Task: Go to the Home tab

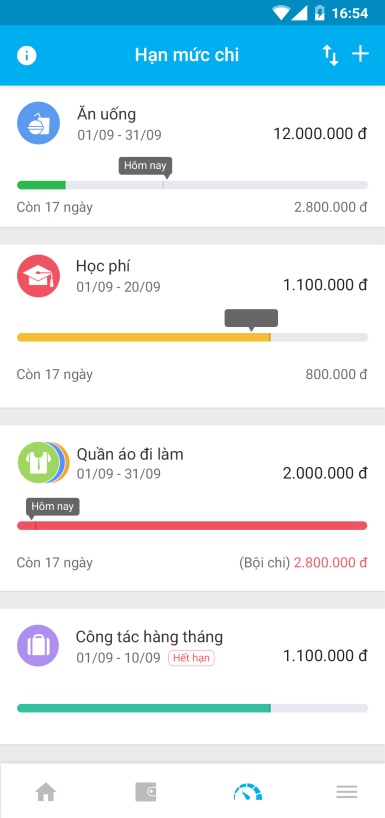Action: (x=46, y=792)
